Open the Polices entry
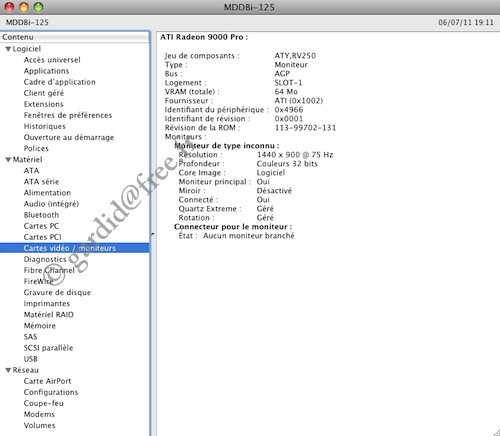500x436 pixels. click(x=36, y=148)
